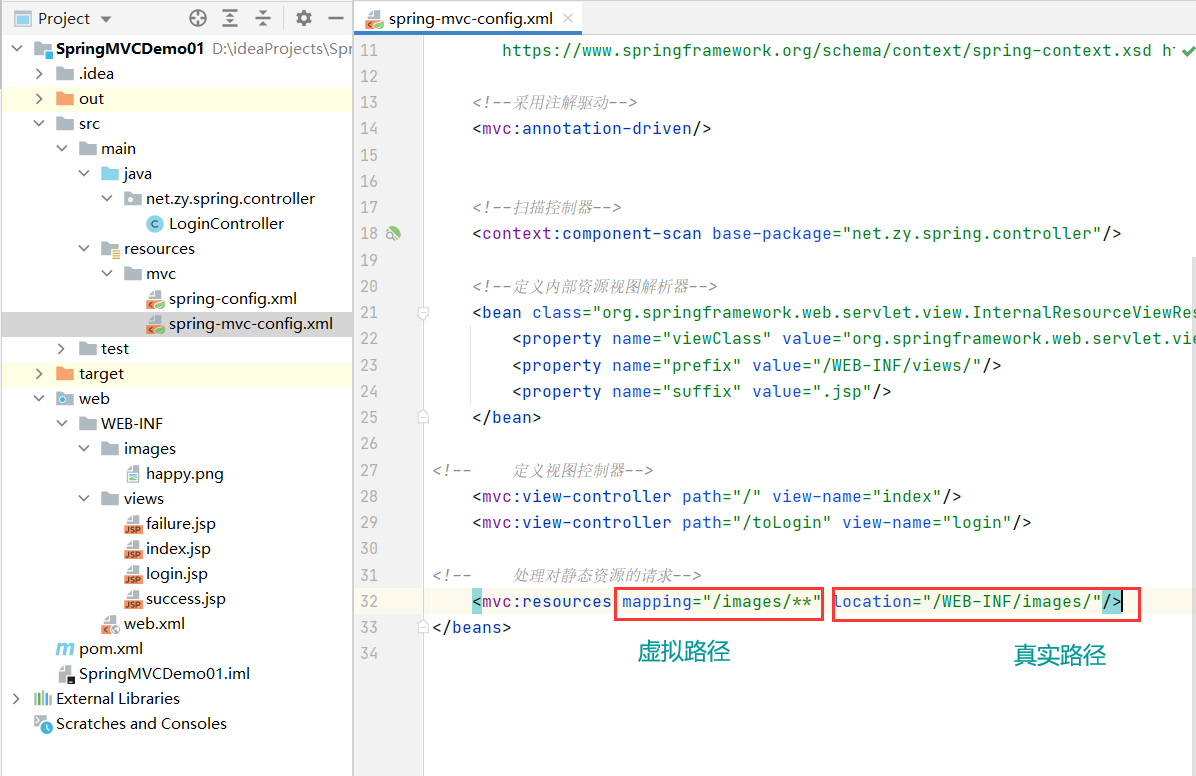Collapse the web folder
This screenshot has height=776, width=1196.
[40, 398]
